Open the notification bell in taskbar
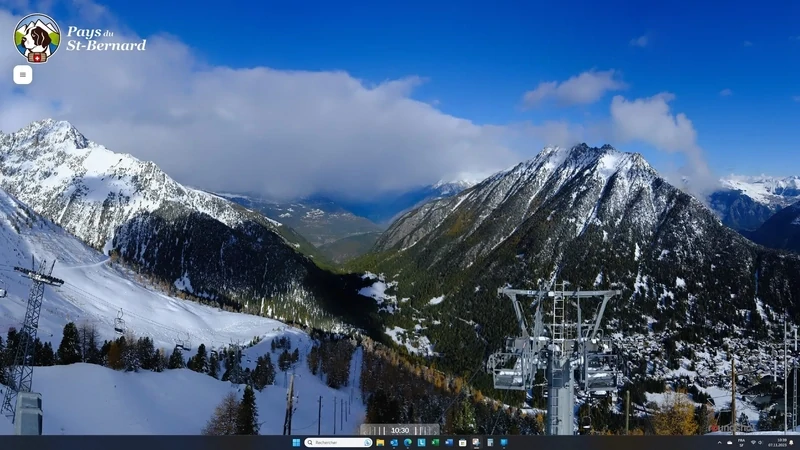800x450 pixels. click(791, 442)
